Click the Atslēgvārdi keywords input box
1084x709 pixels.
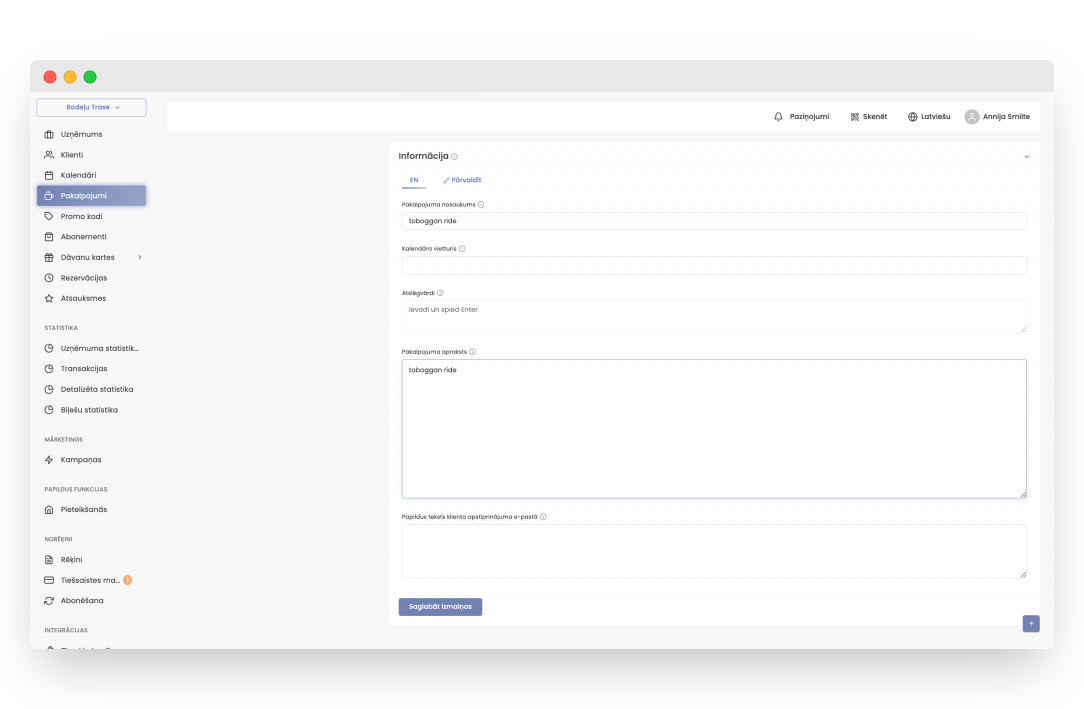[714, 316]
